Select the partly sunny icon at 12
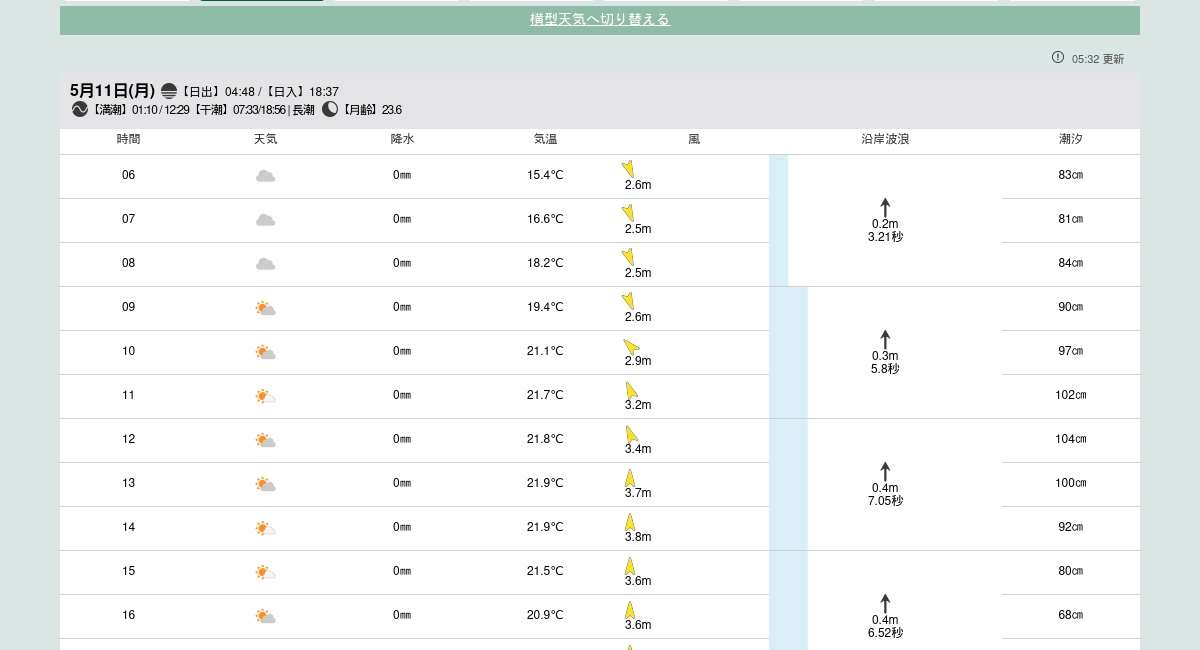This screenshot has height=650, width=1200. pos(265,440)
